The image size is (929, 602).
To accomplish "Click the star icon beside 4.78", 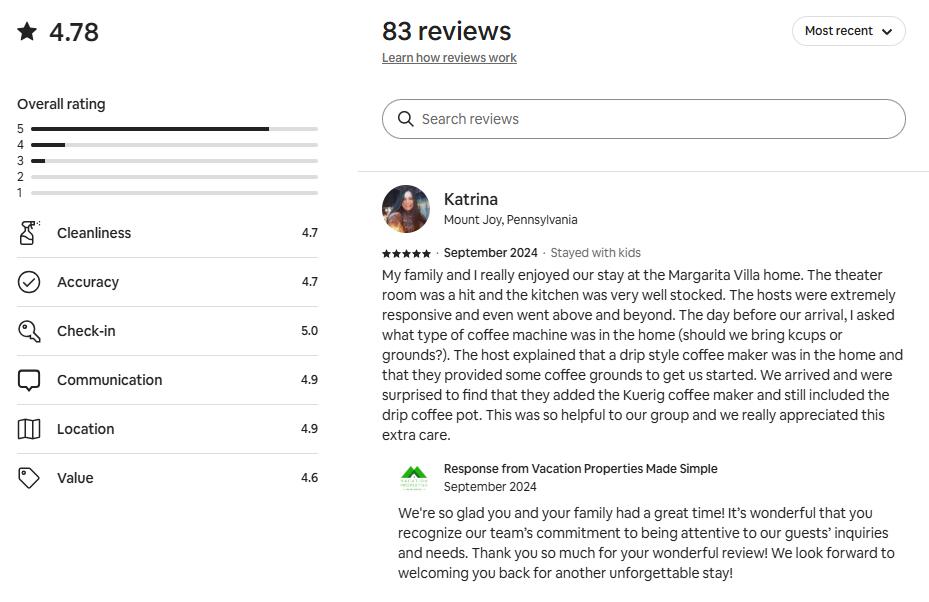I will (x=27, y=32).
